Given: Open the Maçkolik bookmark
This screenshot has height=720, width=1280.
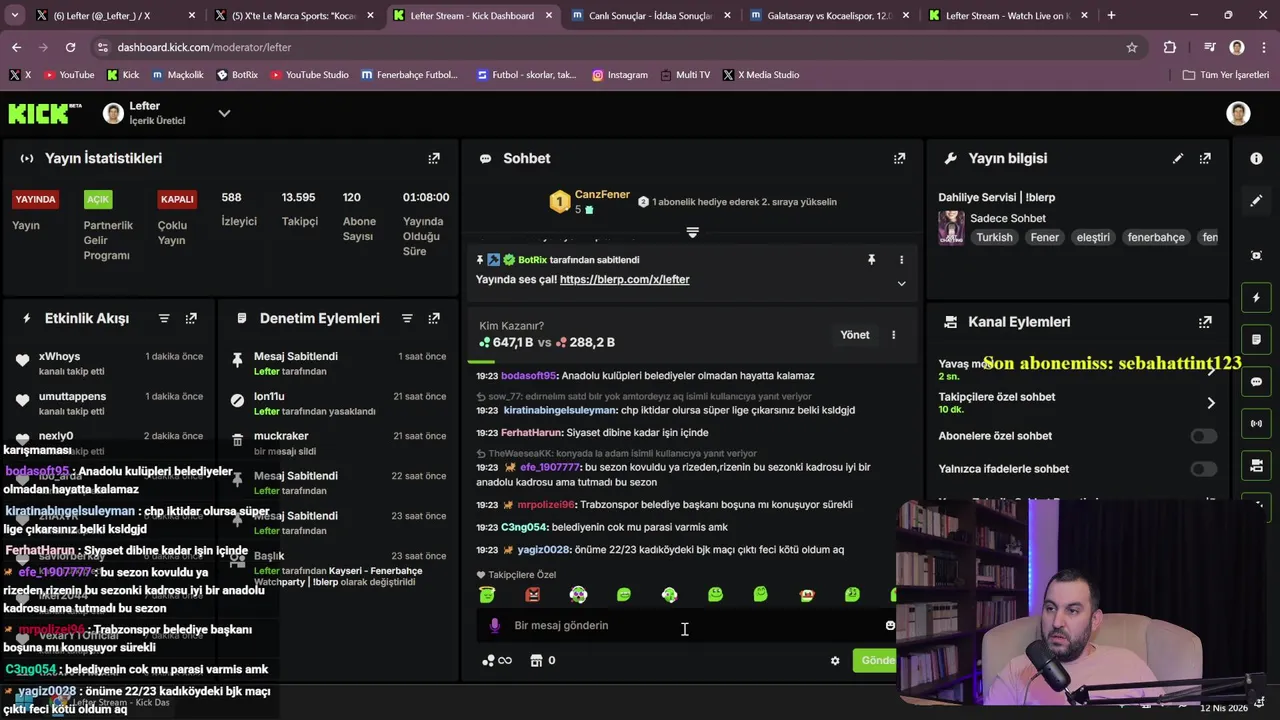Looking at the screenshot, I should tap(177, 75).
